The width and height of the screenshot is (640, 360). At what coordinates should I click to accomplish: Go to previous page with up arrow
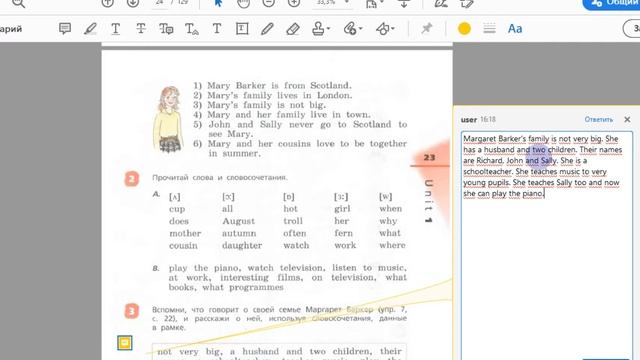click(x=107, y=3)
